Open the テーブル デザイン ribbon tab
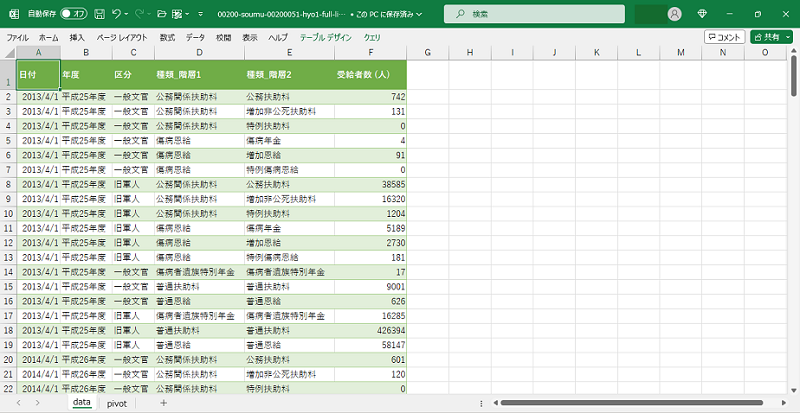The width and height of the screenshot is (800, 413). click(319, 37)
